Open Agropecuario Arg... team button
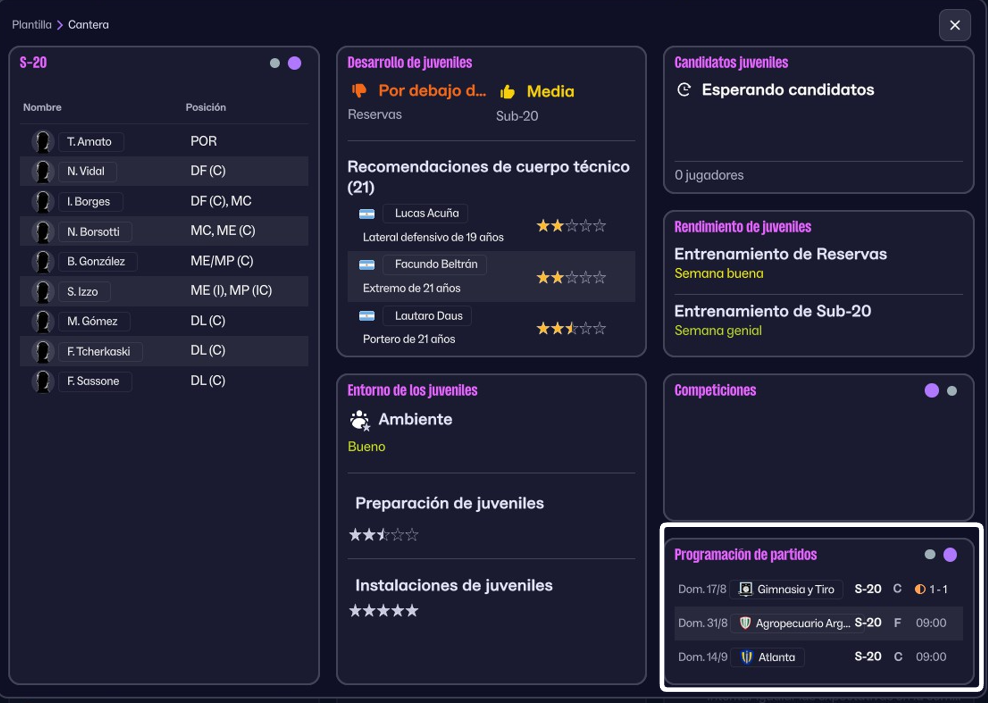 pyautogui.click(x=794, y=623)
